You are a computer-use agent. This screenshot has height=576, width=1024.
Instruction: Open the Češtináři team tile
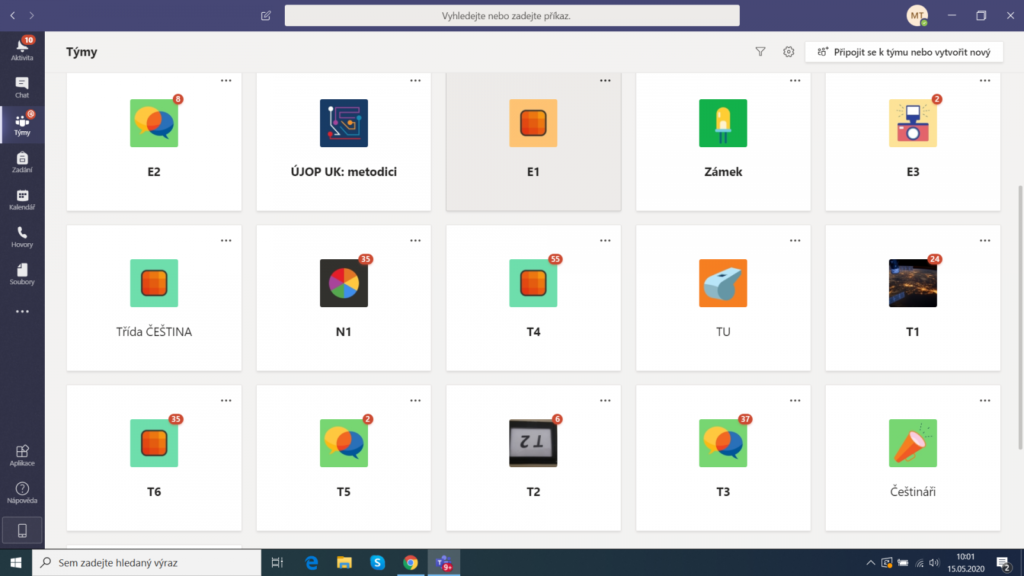(x=913, y=458)
